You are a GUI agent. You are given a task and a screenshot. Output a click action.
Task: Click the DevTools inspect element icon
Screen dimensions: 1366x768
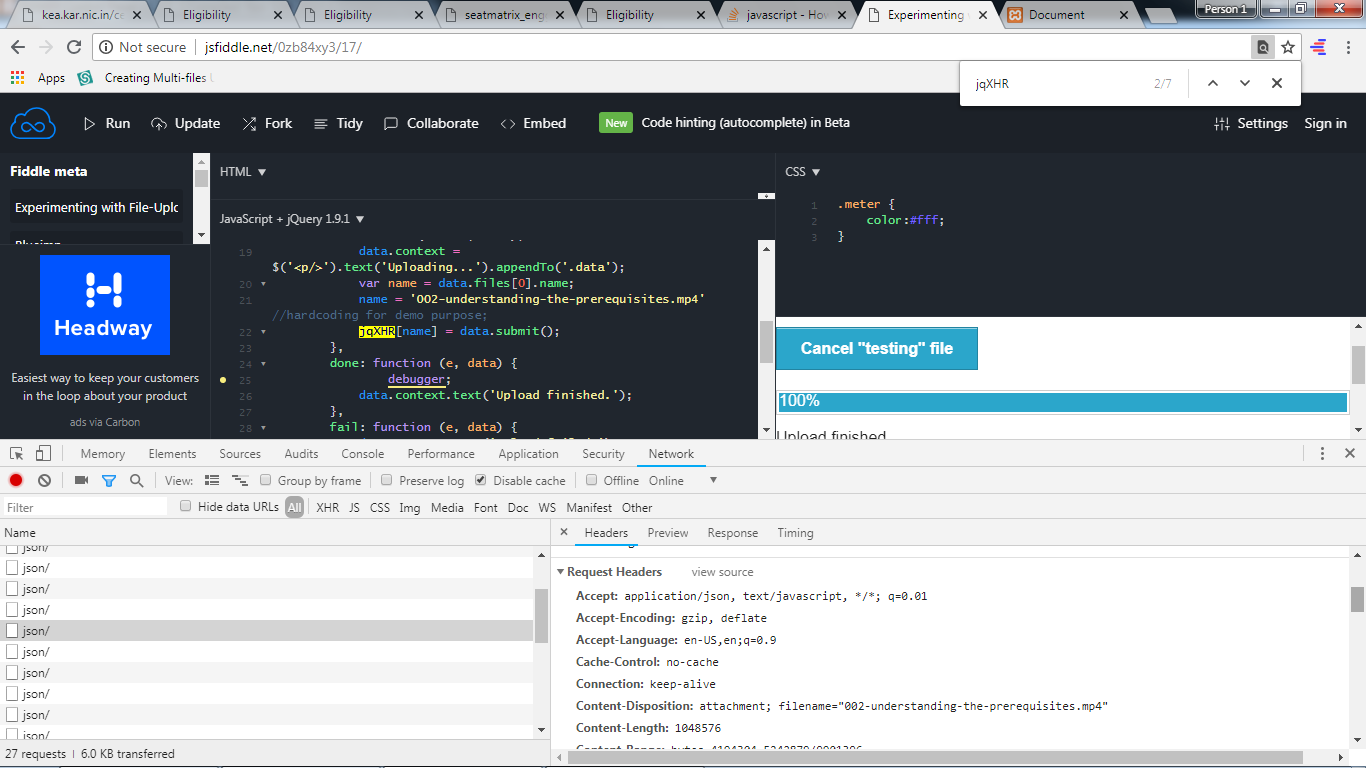click(x=18, y=454)
